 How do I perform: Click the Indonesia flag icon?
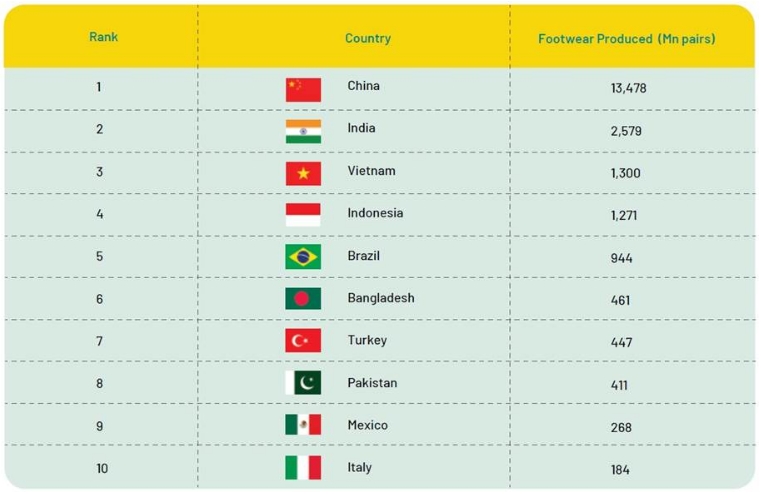click(303, 215)
